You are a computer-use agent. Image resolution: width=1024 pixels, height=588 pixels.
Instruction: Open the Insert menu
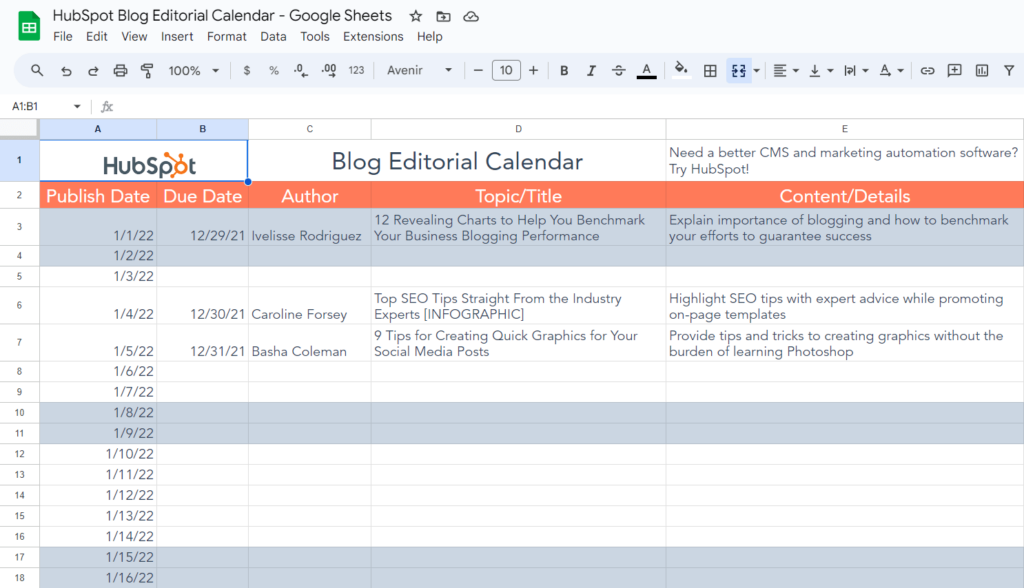click(x=177, y=37)
